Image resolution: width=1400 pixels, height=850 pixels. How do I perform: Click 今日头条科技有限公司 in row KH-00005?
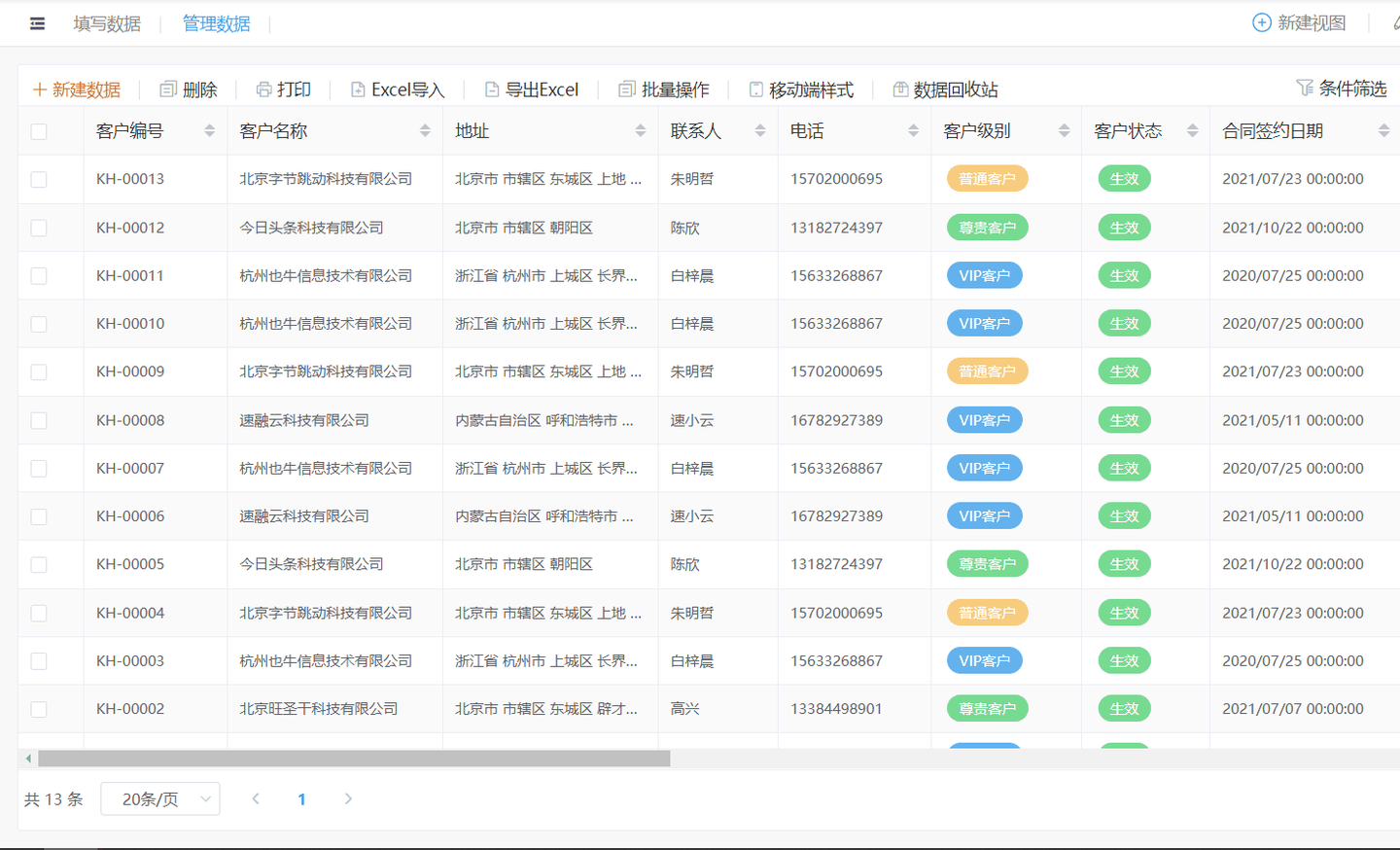(x=311, y=564)
